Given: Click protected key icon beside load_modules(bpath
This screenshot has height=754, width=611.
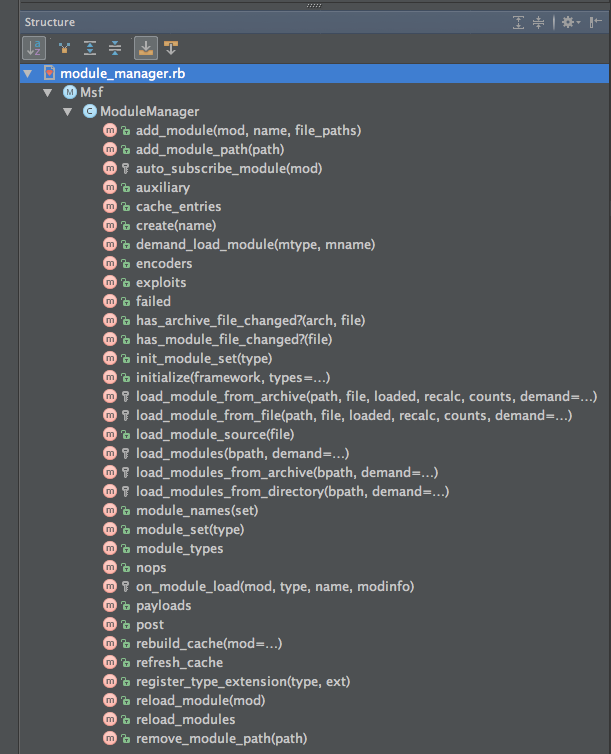Looking at the screenshot, I should [x=125, y=453].
